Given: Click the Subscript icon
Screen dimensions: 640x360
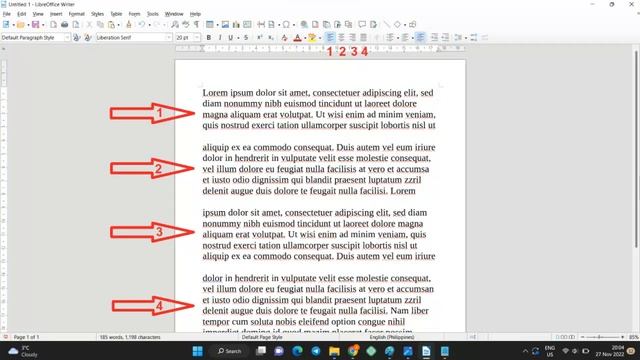Looking at the screenshot, I should [x=271, y=38].
